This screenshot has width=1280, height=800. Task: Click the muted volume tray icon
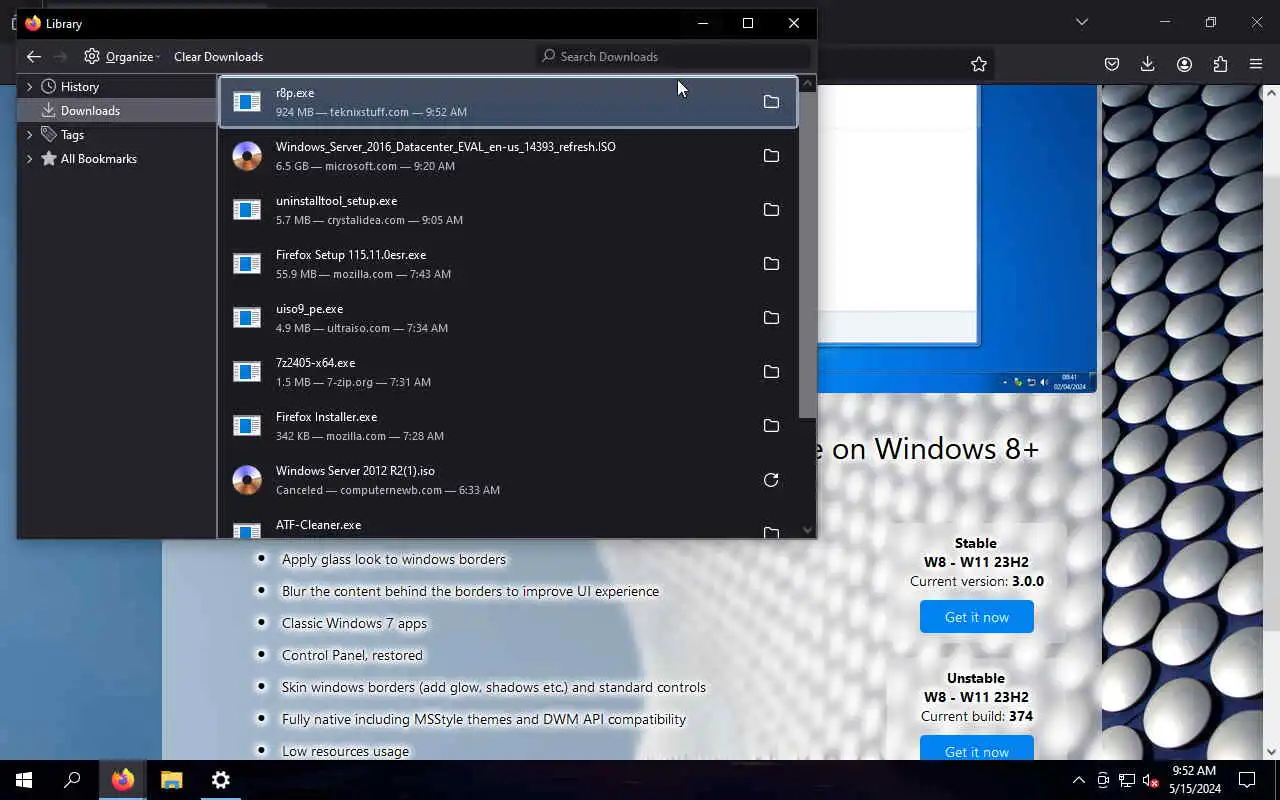(x=1150, y=780)
